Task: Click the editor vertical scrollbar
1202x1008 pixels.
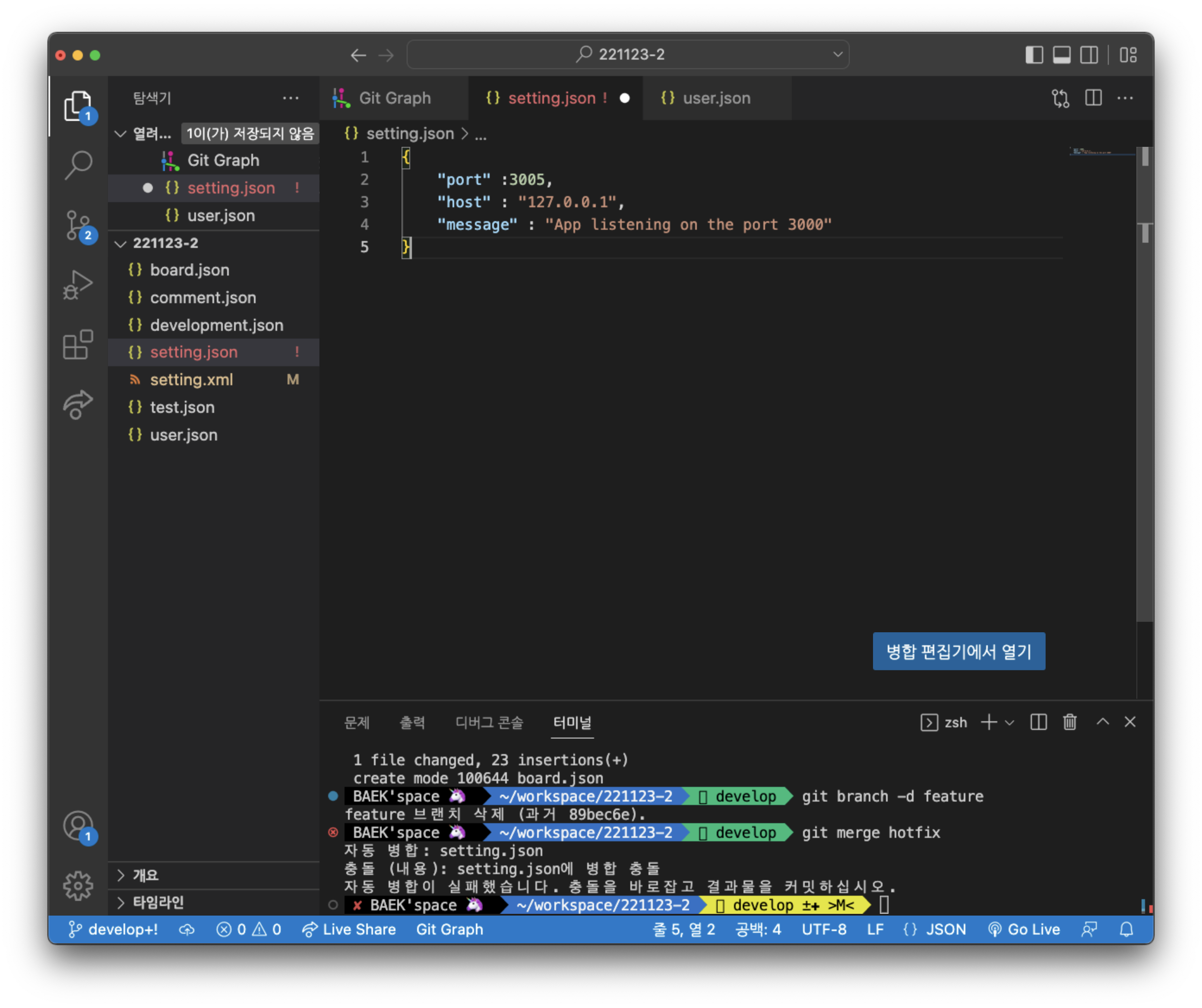Action: (1144, 401)
